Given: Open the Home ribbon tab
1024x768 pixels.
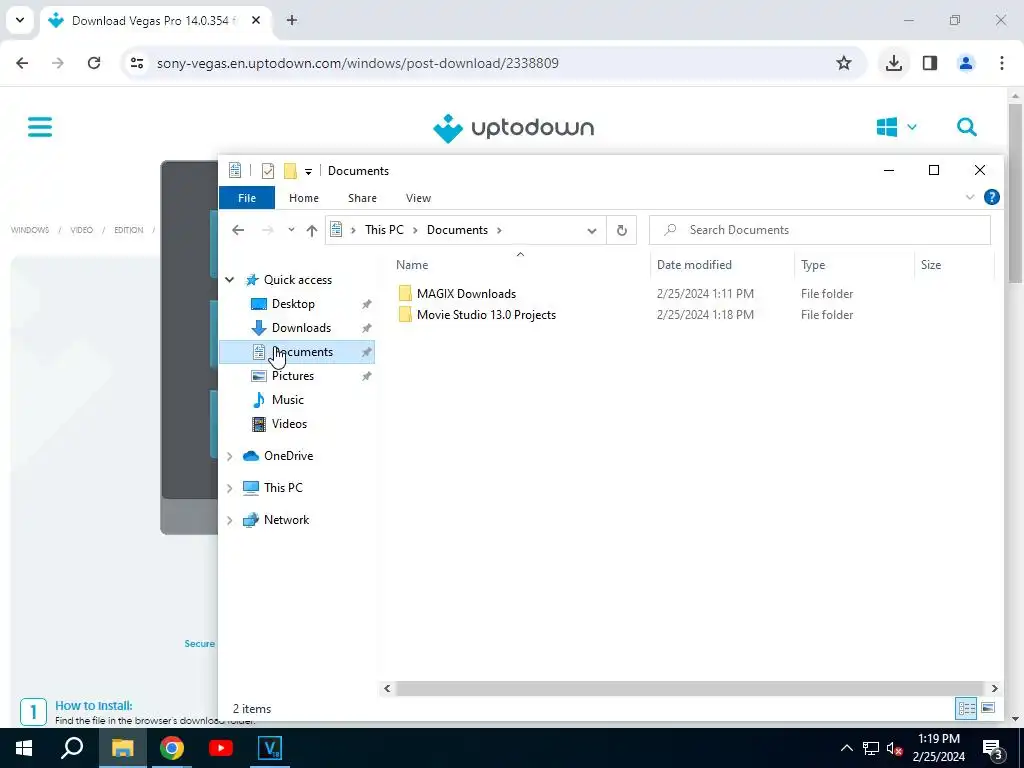Looking at the screenshot, I should [x=304, y=198].
